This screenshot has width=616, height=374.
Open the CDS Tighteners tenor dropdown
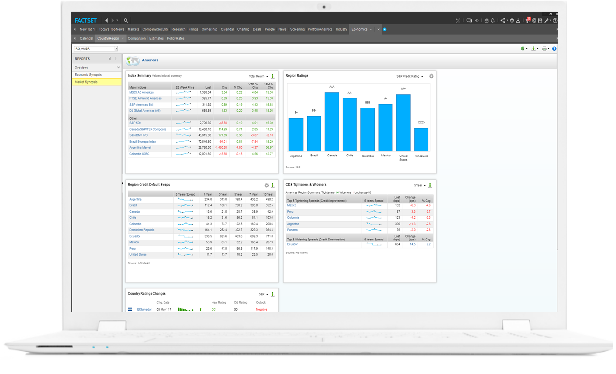click(419, 185)
